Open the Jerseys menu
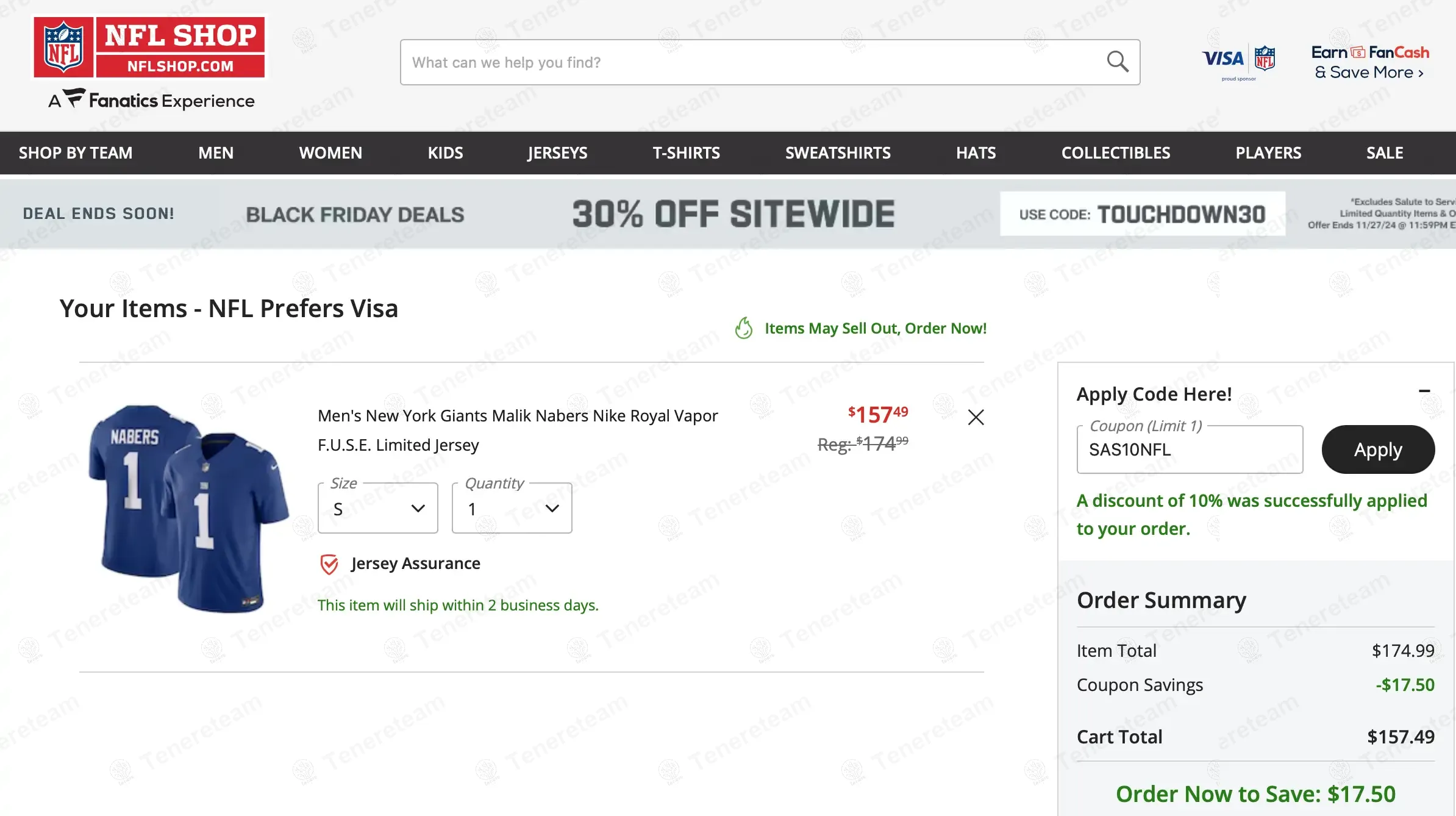The image size is (1456, 816). (x=557, y=153)
